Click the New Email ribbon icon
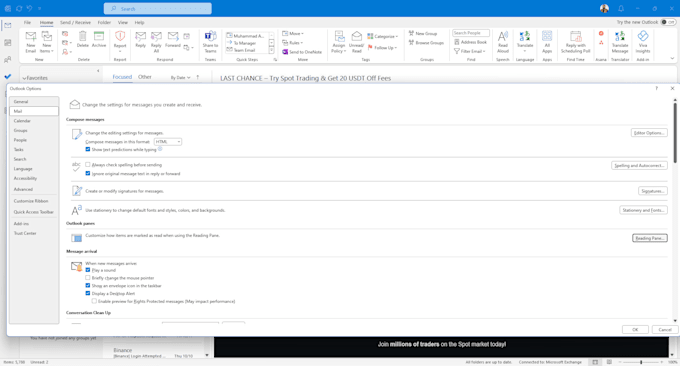Viewport: 680px width, 366px height. point(31,36)
